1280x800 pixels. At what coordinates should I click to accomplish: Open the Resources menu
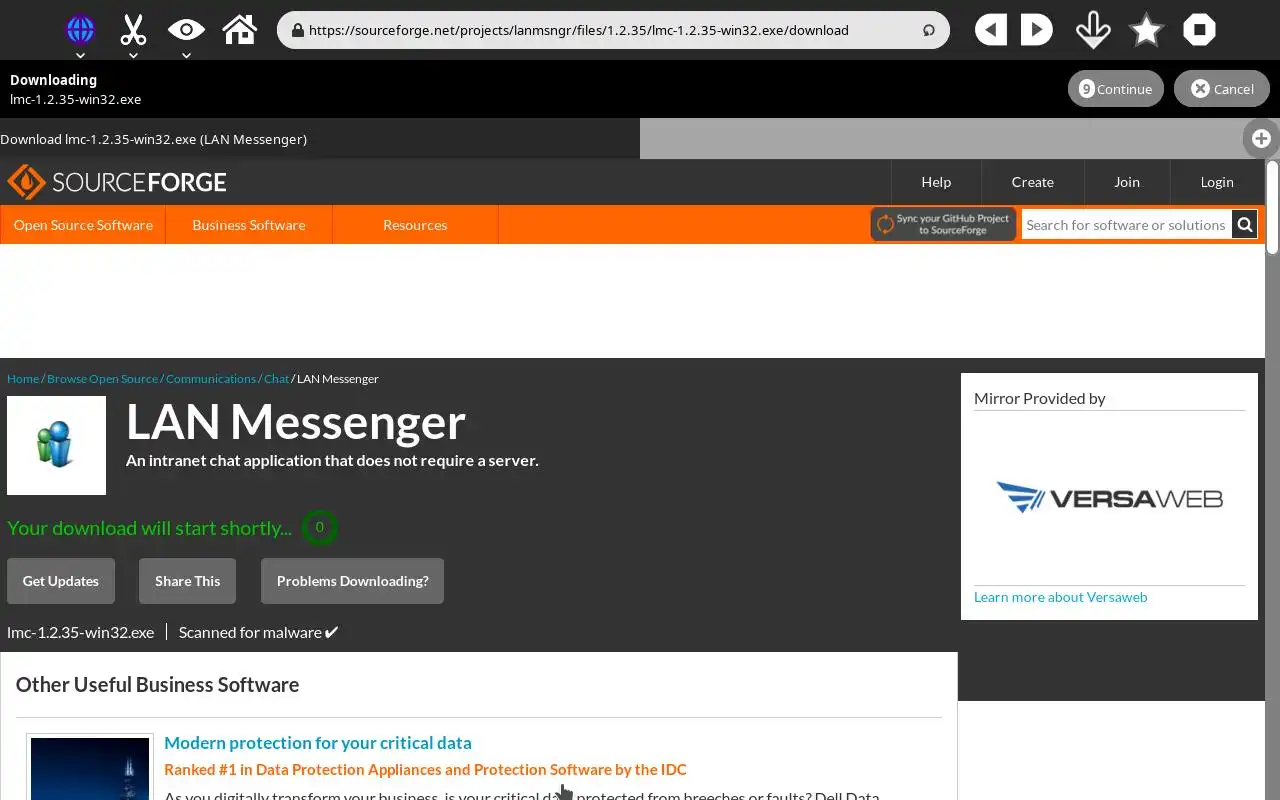point(415,225)
